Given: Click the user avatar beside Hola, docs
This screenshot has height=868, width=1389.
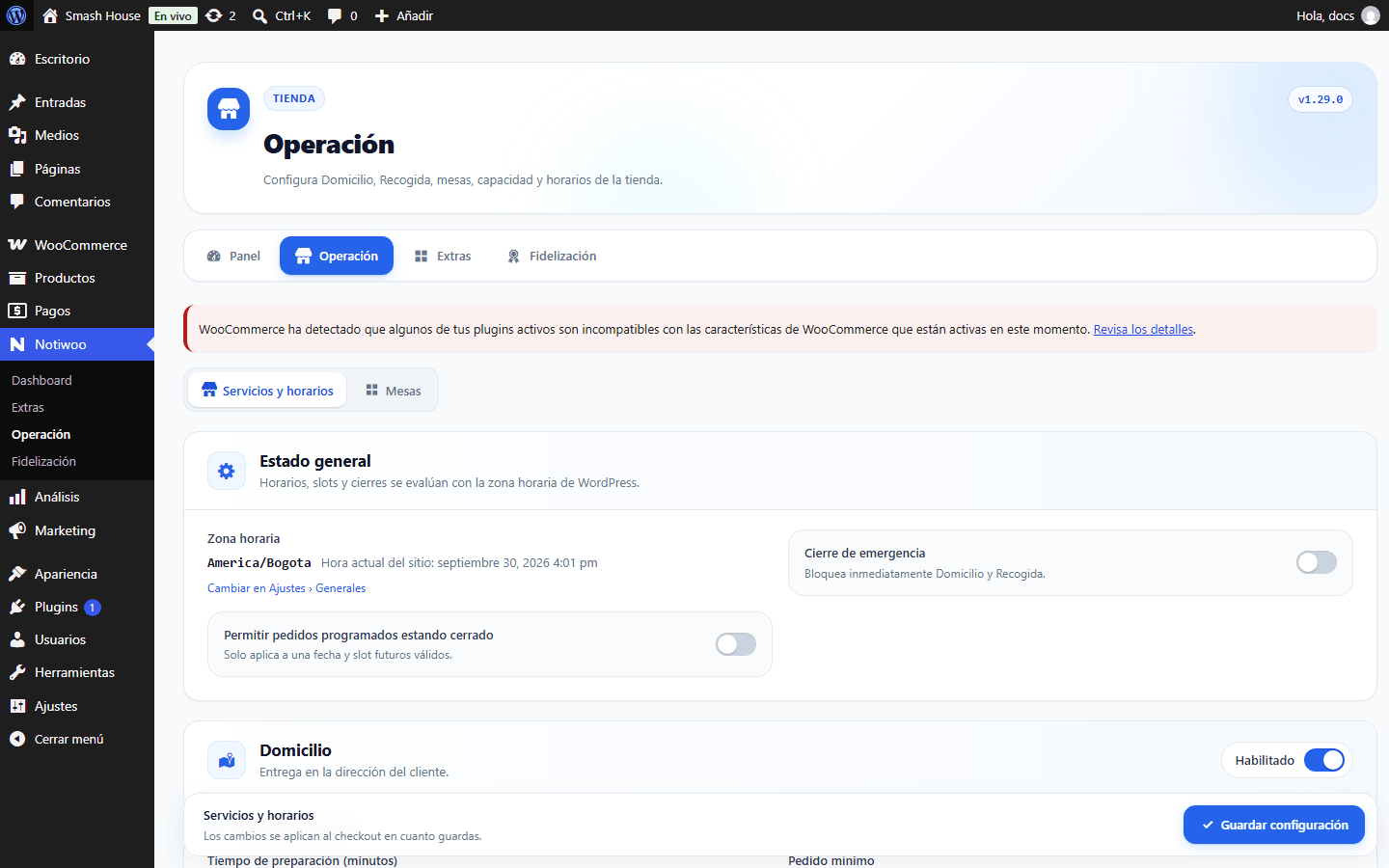Looking at the screenshot, I should (x=1371, y=15).
